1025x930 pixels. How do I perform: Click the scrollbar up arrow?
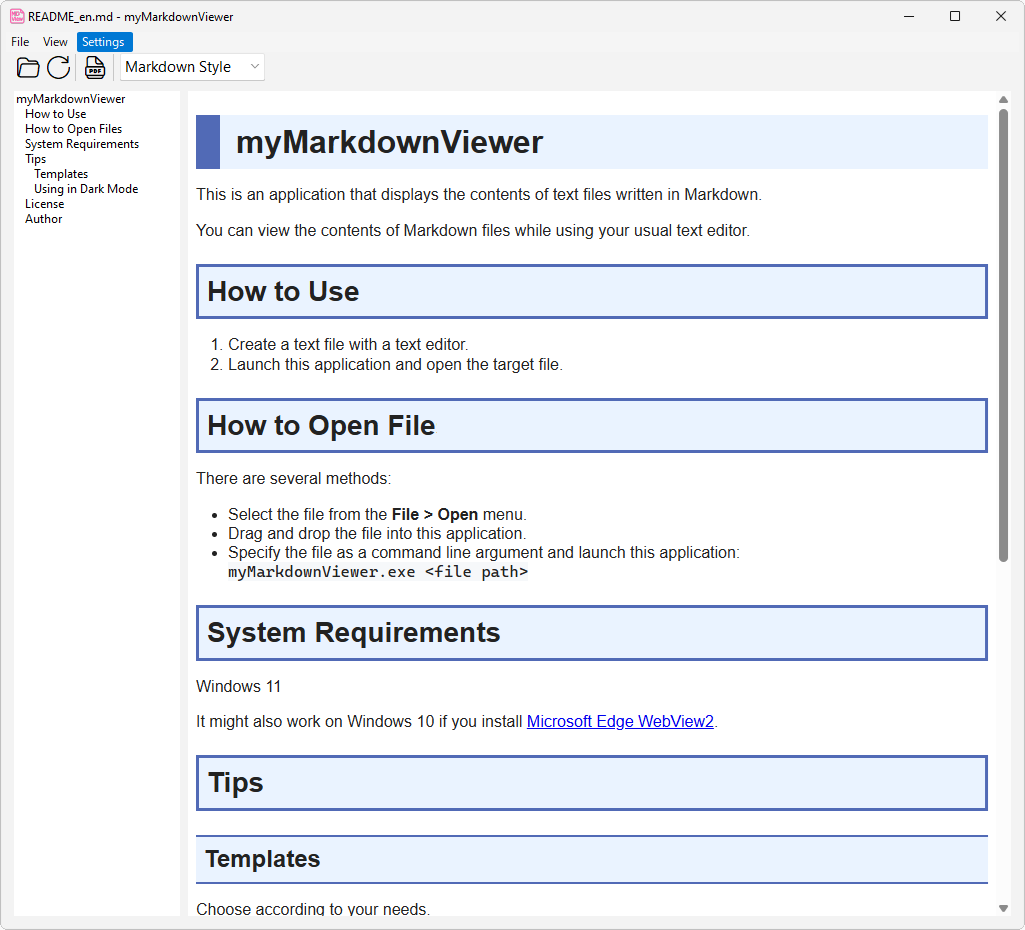1003,100
